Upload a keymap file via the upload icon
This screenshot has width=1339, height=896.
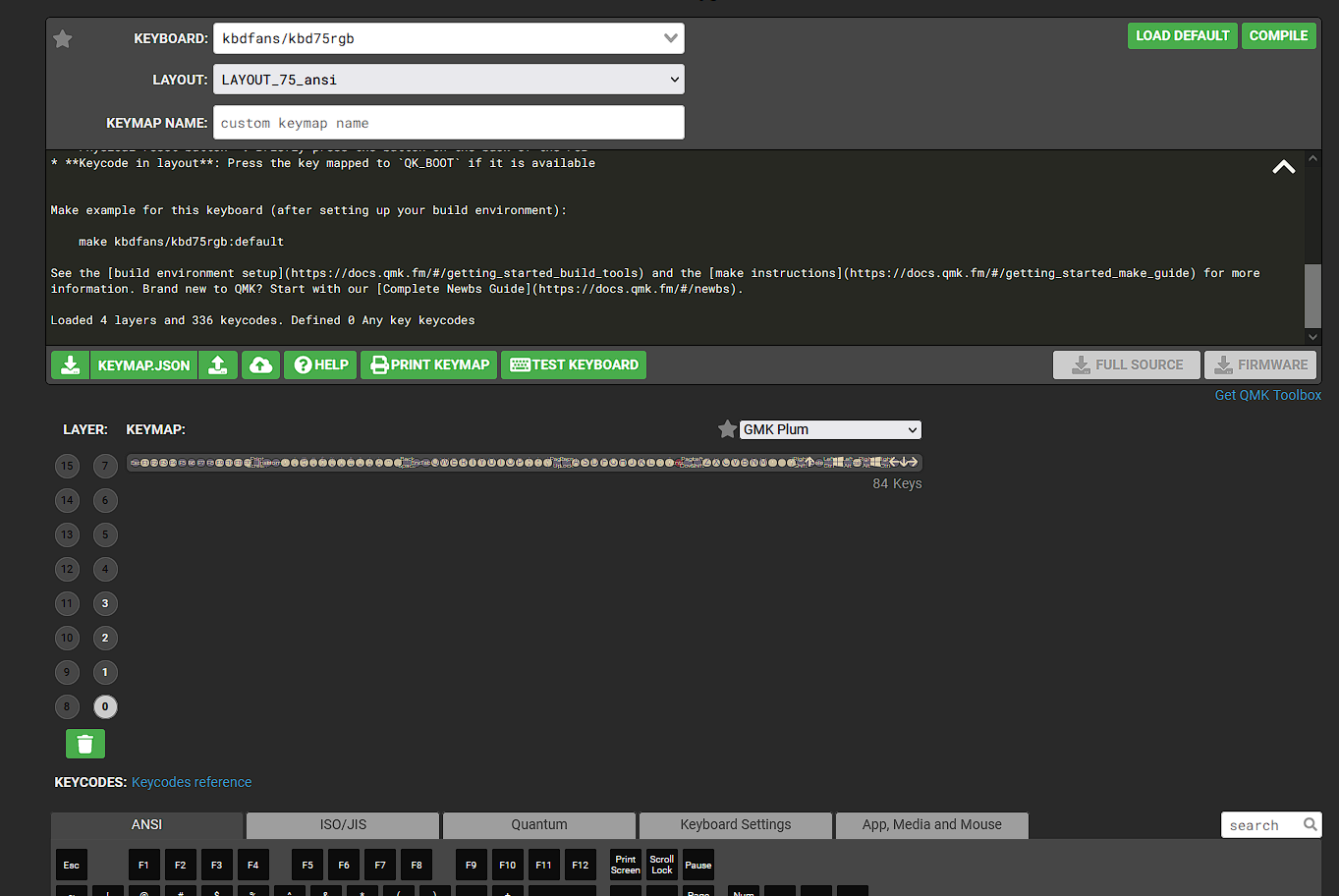coord(218,364)
